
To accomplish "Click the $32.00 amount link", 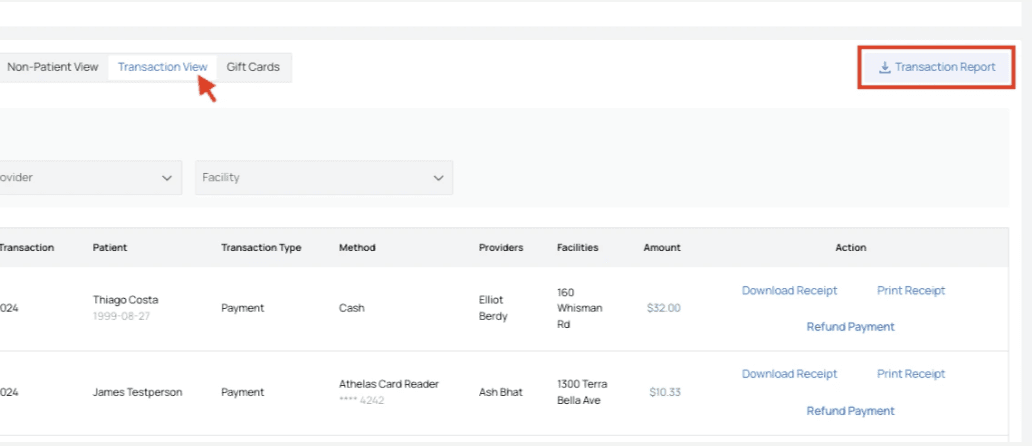I will pyautogui.click(x=663, y=308).
